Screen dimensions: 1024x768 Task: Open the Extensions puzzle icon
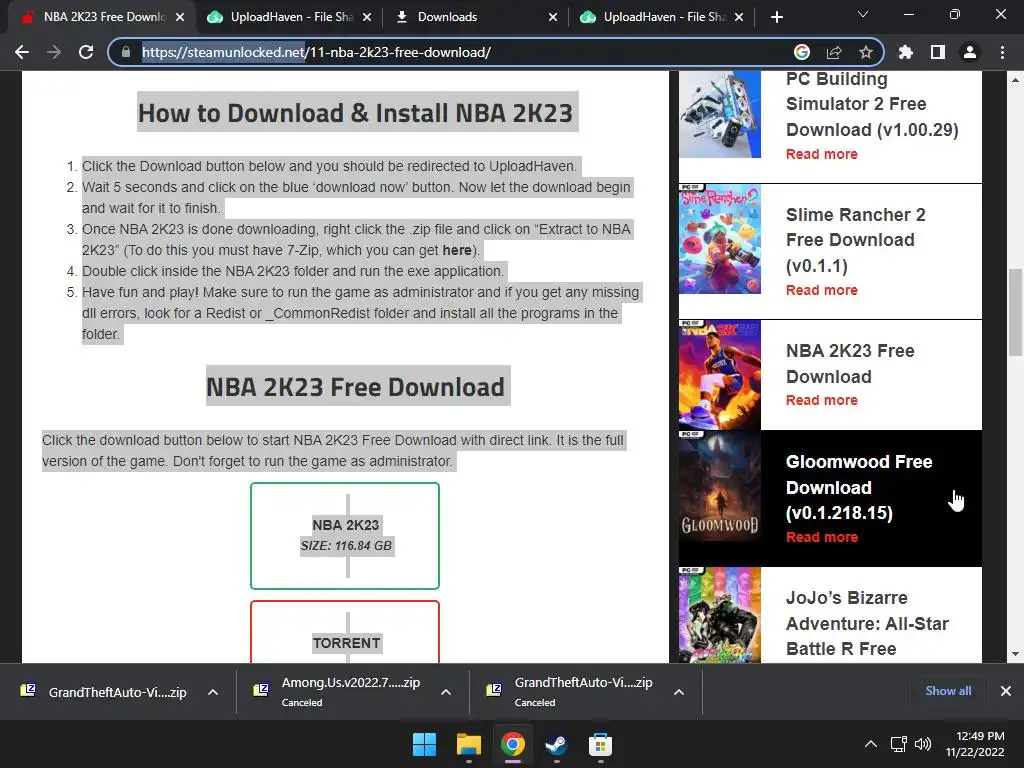click(x=906, y=52)
